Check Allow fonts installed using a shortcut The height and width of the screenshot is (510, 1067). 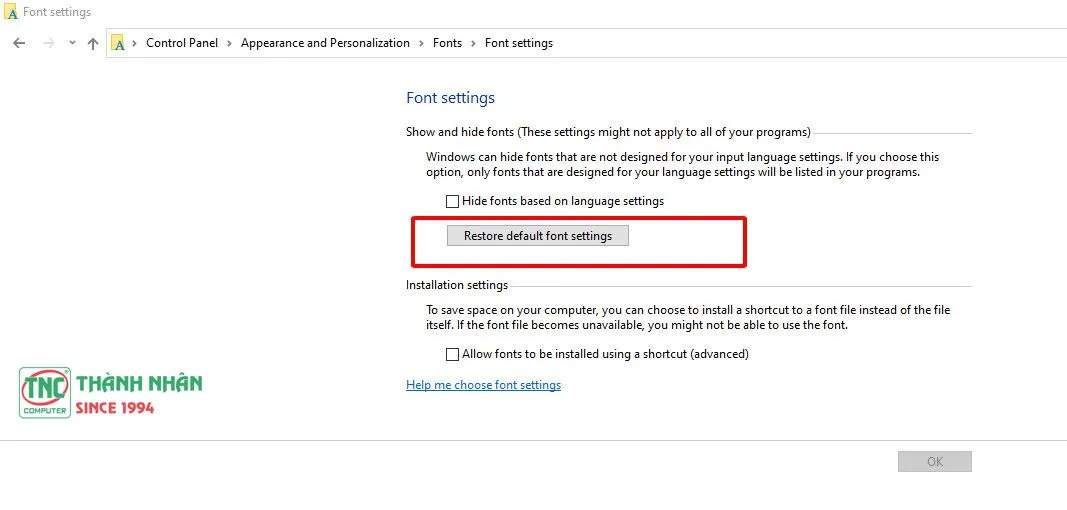(453, 354)
